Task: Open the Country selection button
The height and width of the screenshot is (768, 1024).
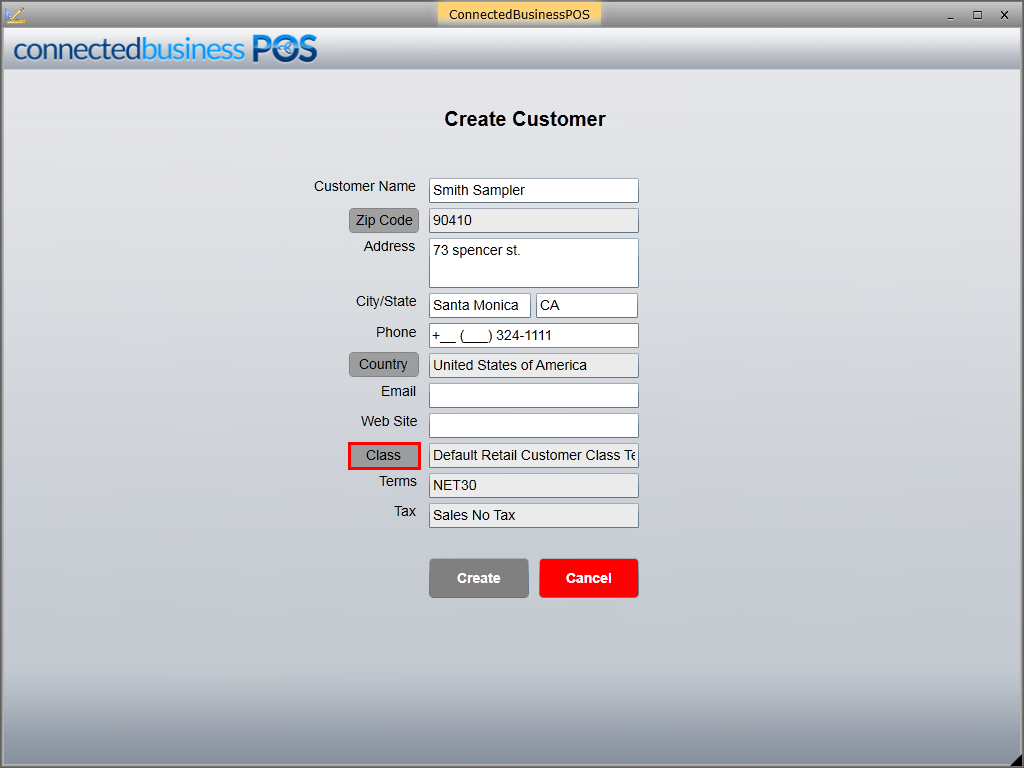Action: click(x=384, y=364)
